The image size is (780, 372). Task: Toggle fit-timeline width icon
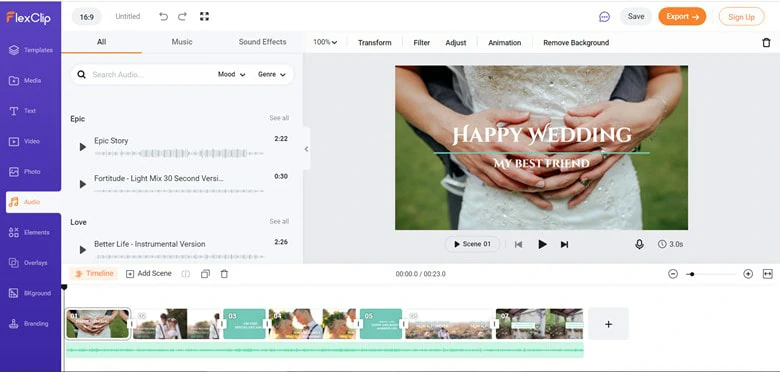(x=768, y=274)
